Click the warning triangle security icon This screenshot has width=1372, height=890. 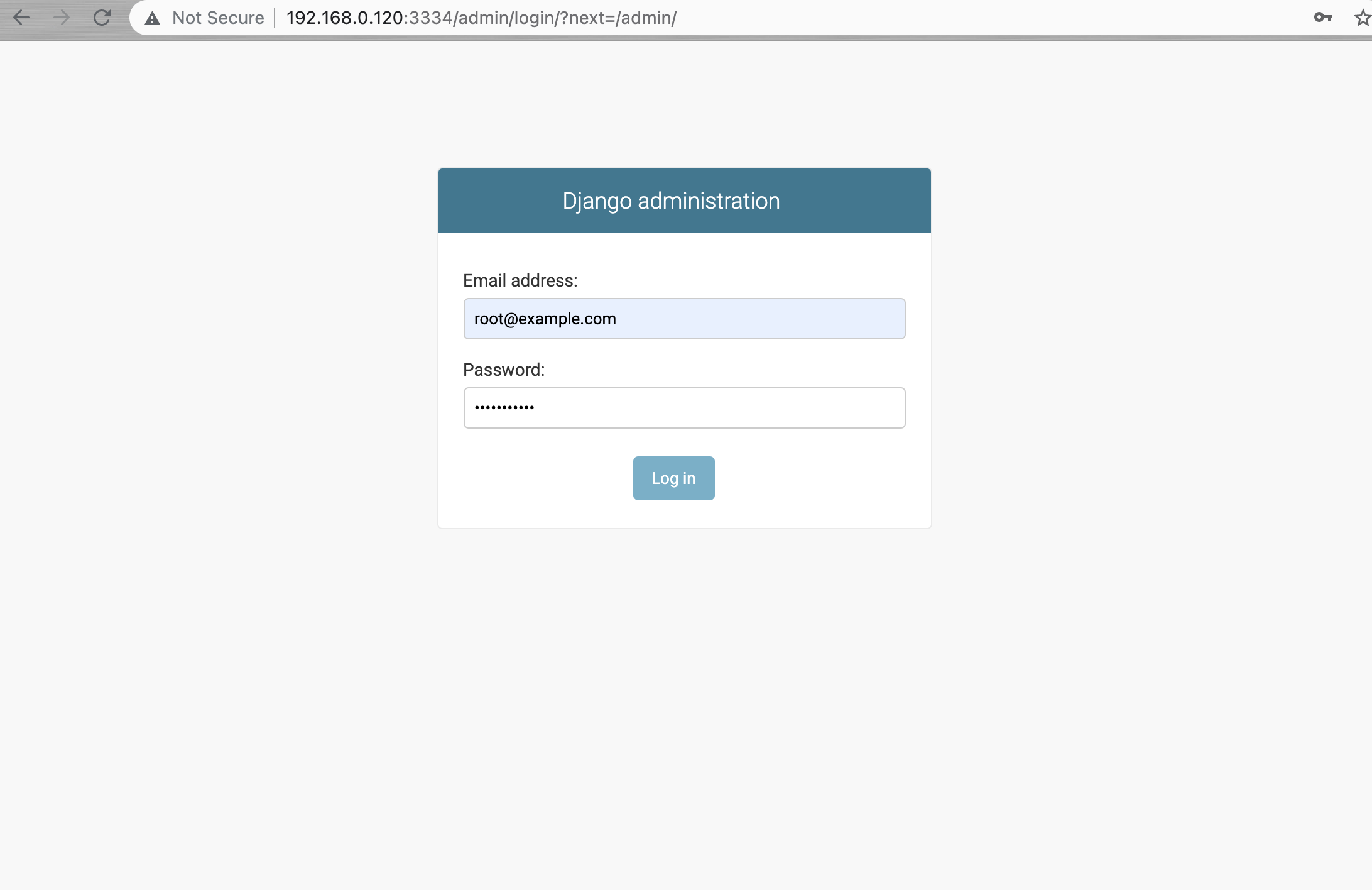point(152,18)
